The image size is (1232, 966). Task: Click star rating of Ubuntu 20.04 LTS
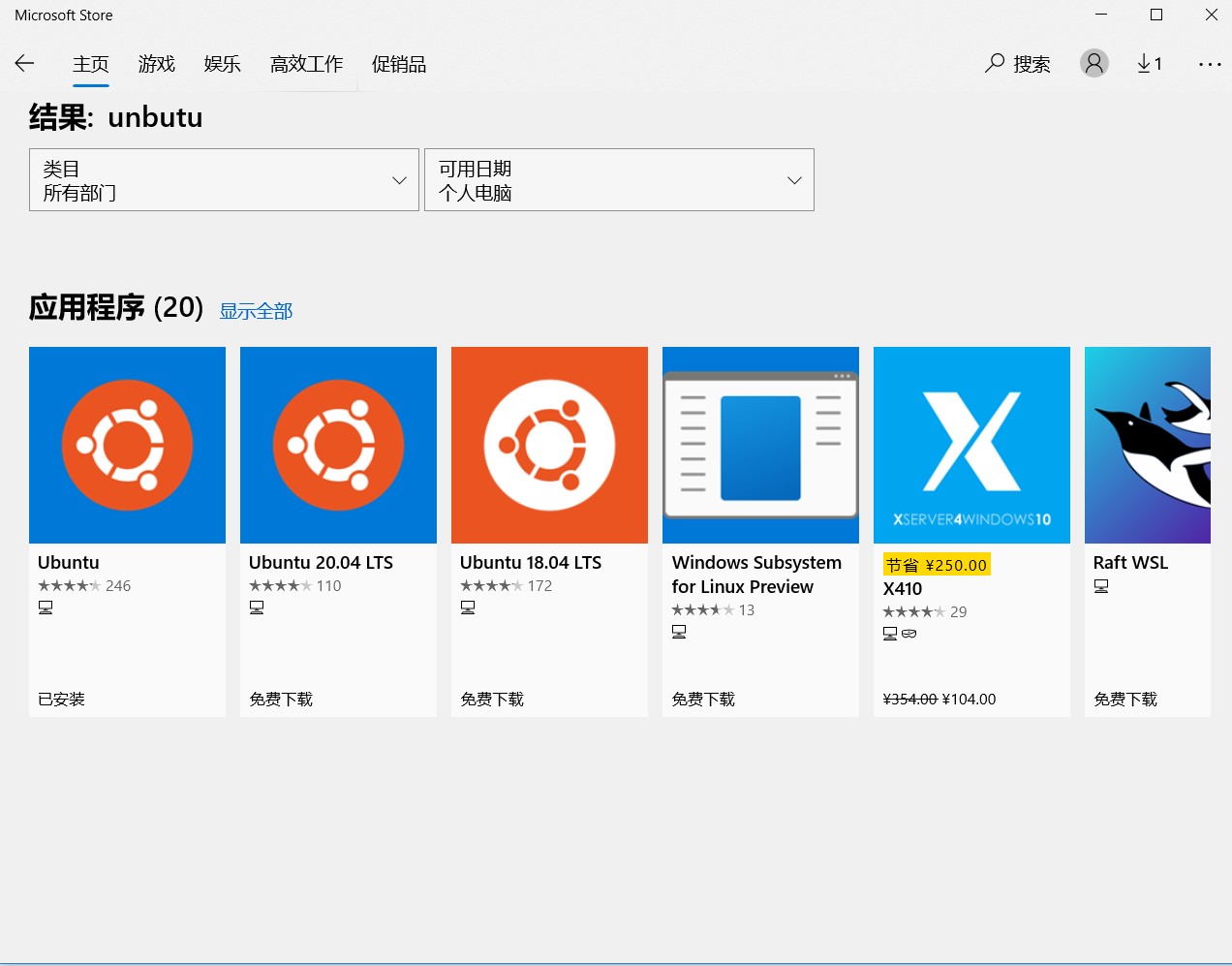pos(280,585)
